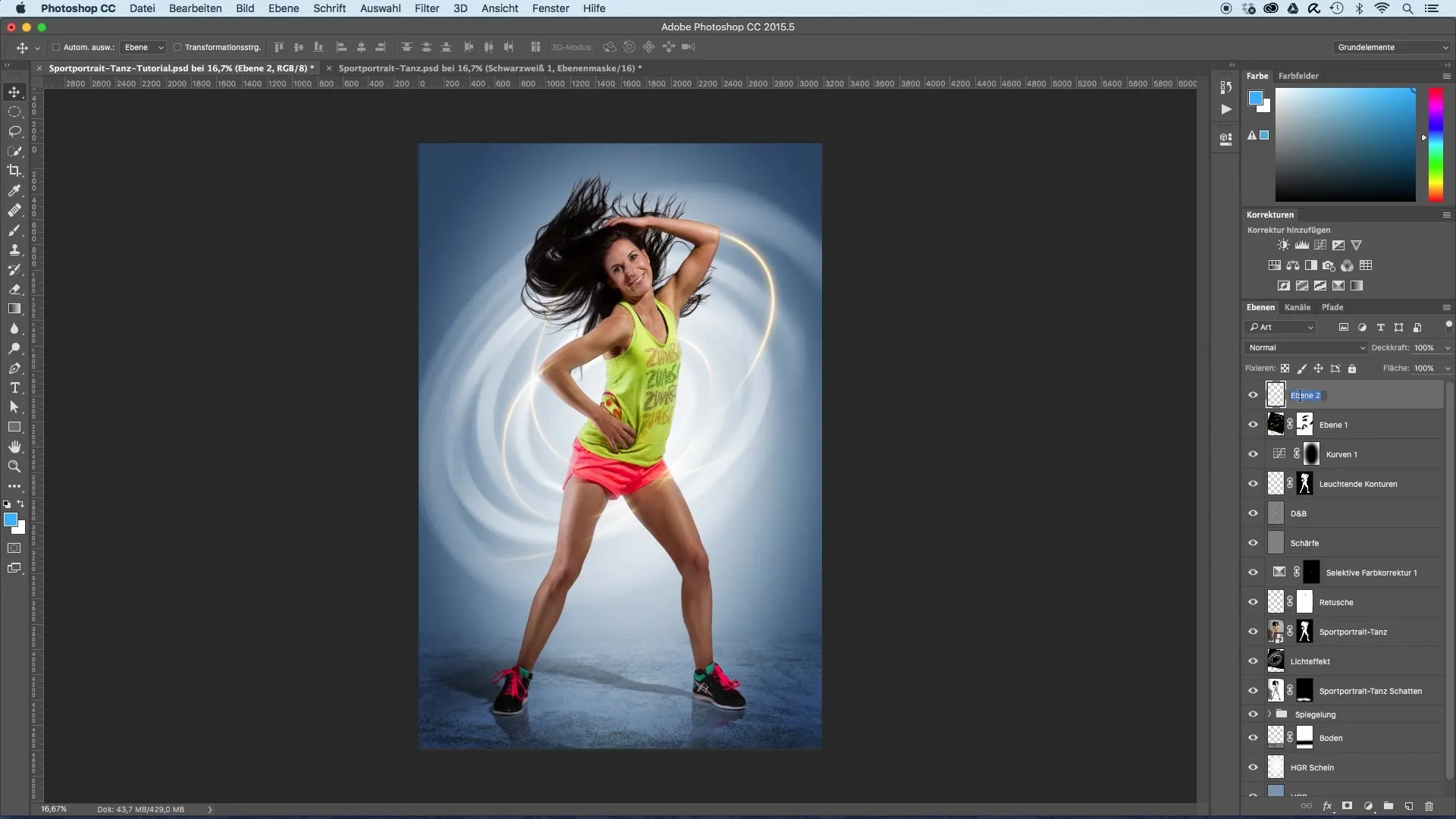Select the Type tool
This screenshot has width=1456, height=819.
[x=14, y=388]
